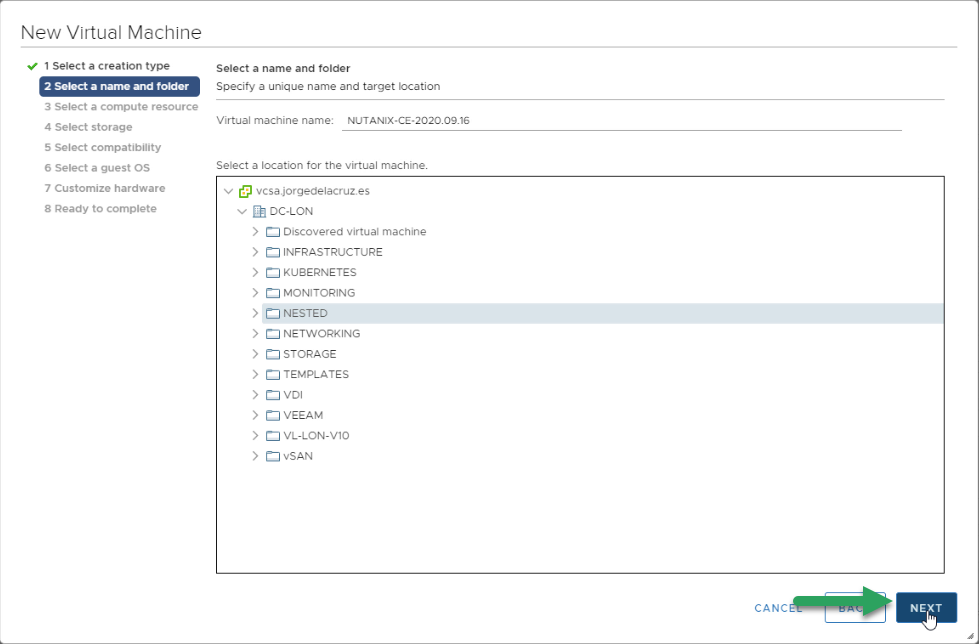Expand the VDI folder chevron
979x644 pixels.
pos(255,395)
